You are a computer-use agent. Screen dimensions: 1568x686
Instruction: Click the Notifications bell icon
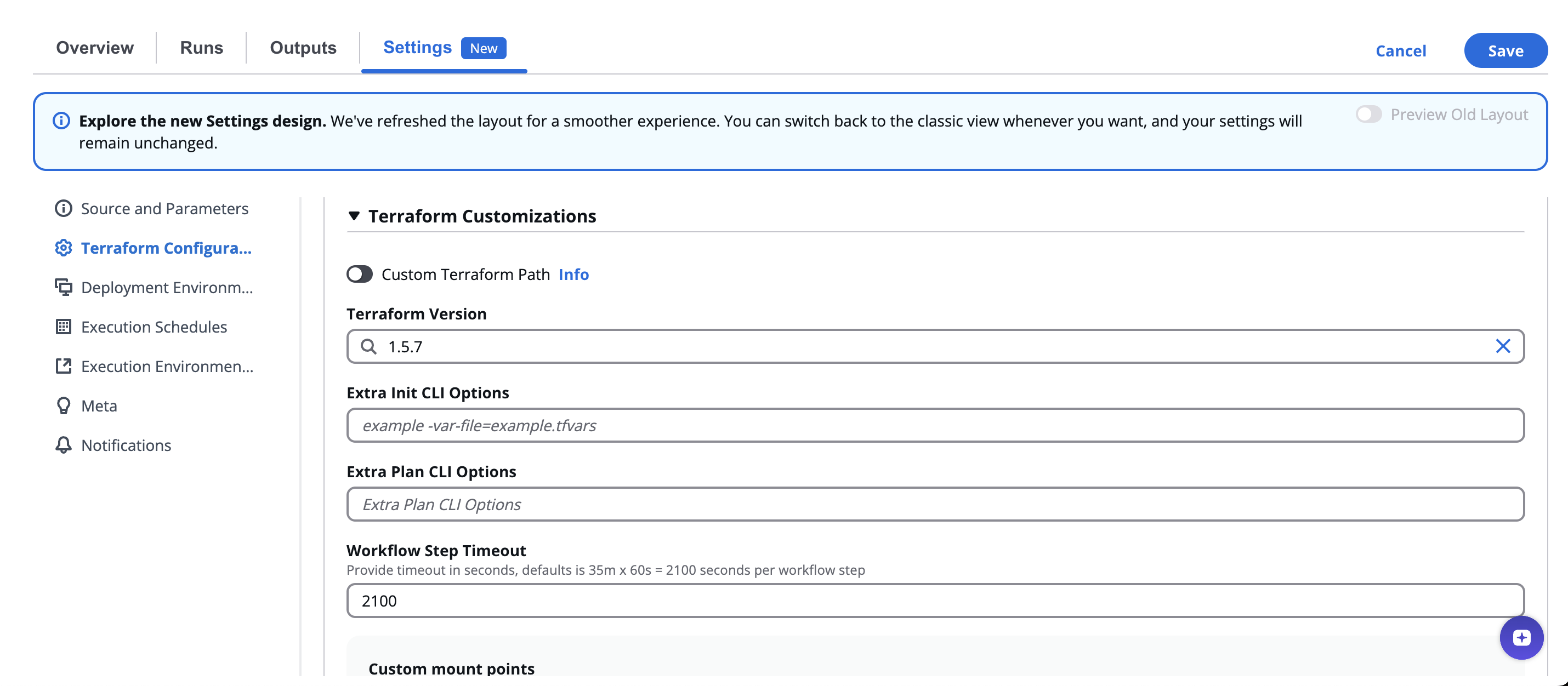[63, 445]
